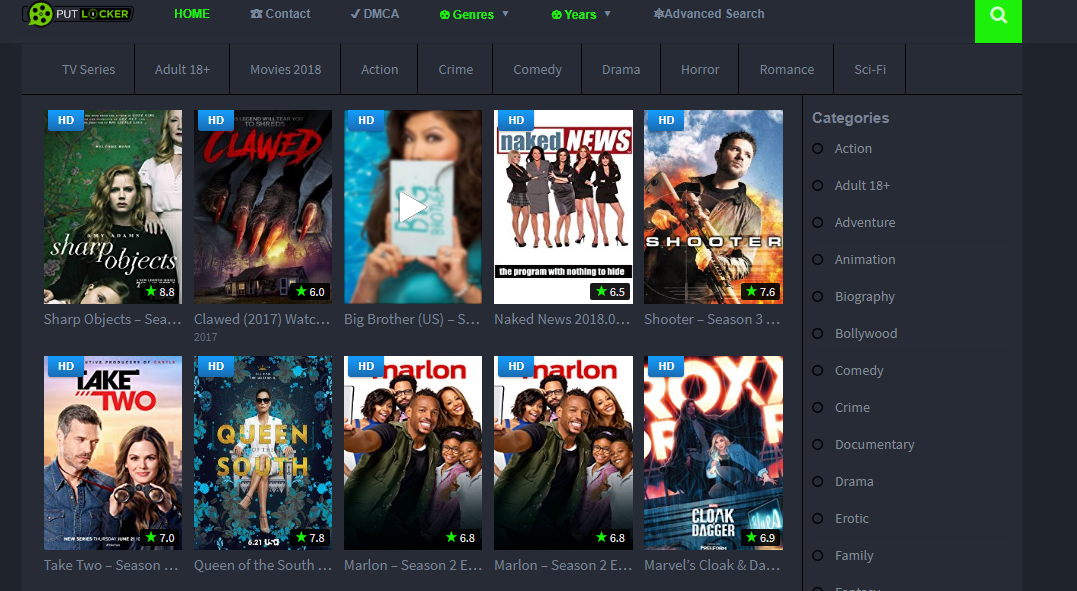The image size is (1077, 591).
Task: Click the Naked News poster thumbnail
Action: click(563, 207)
